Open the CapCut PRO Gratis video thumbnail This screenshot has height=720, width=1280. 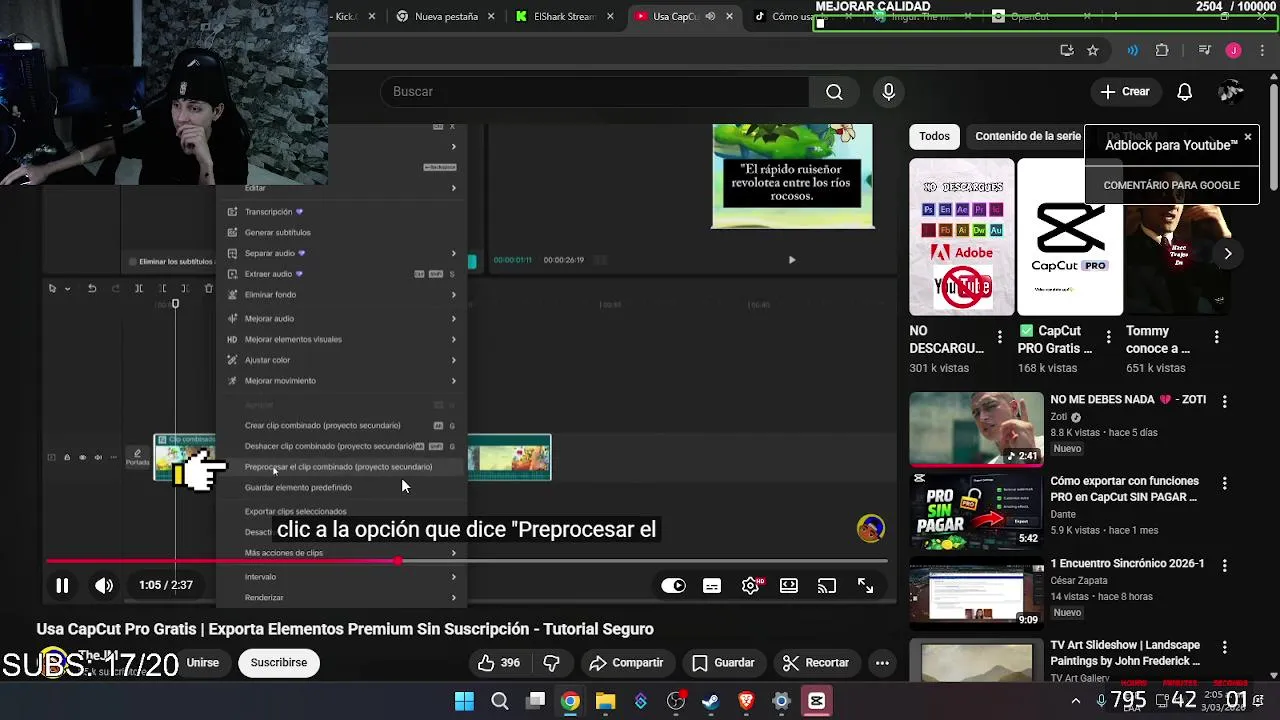pyautogui.click(x=1070, y=237)
